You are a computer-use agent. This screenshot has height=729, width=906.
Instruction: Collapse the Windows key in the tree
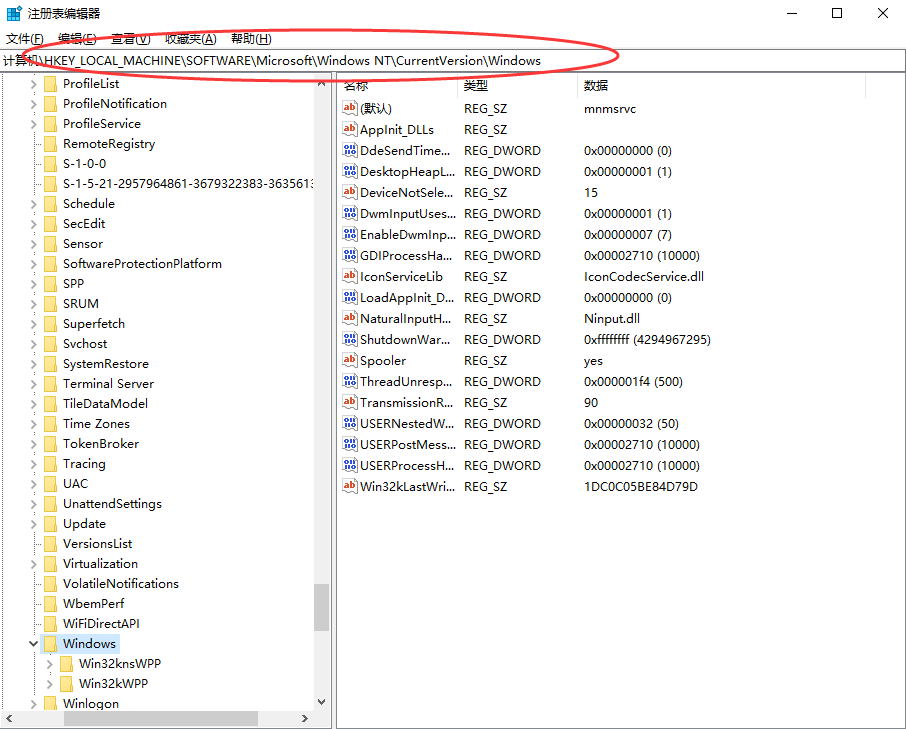pyautogui.click(x=34, y=644)
